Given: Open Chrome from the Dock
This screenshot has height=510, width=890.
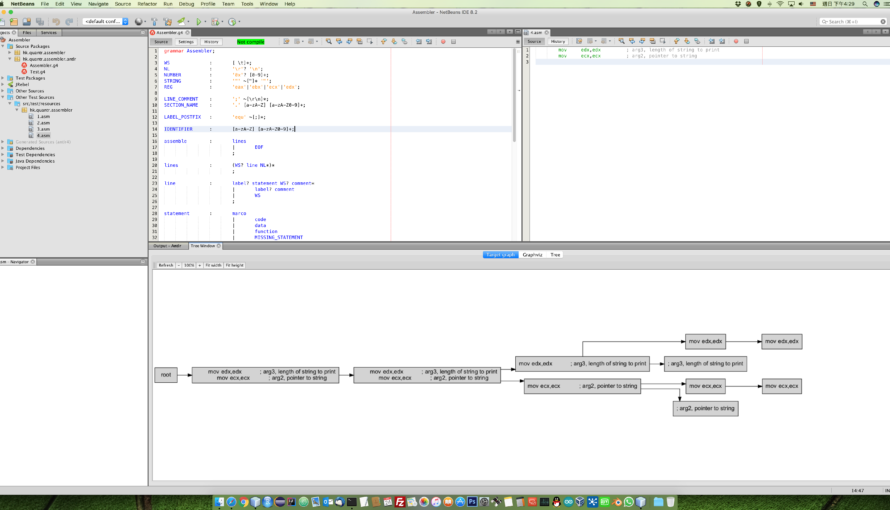Looking at the screenshot, I should click(x=244, y=501).
